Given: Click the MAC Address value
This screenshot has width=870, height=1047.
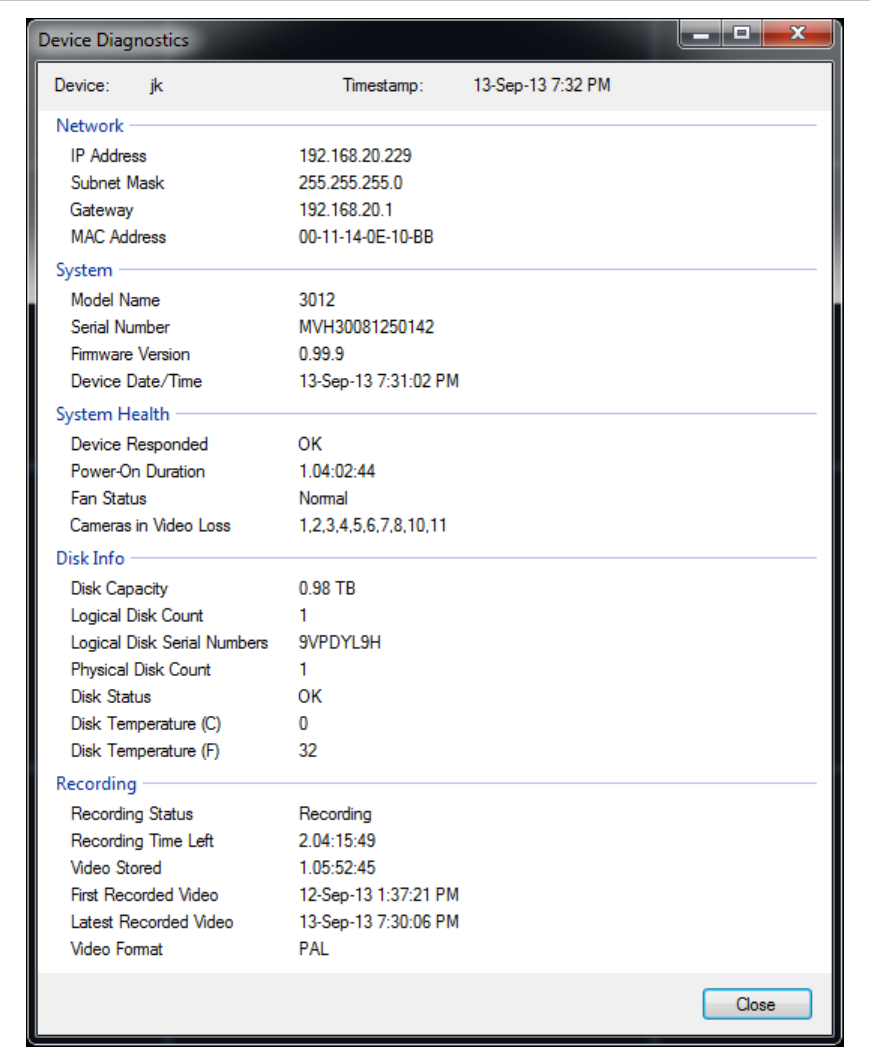Looking at the screenshot, I should click(x=366, y=237).
